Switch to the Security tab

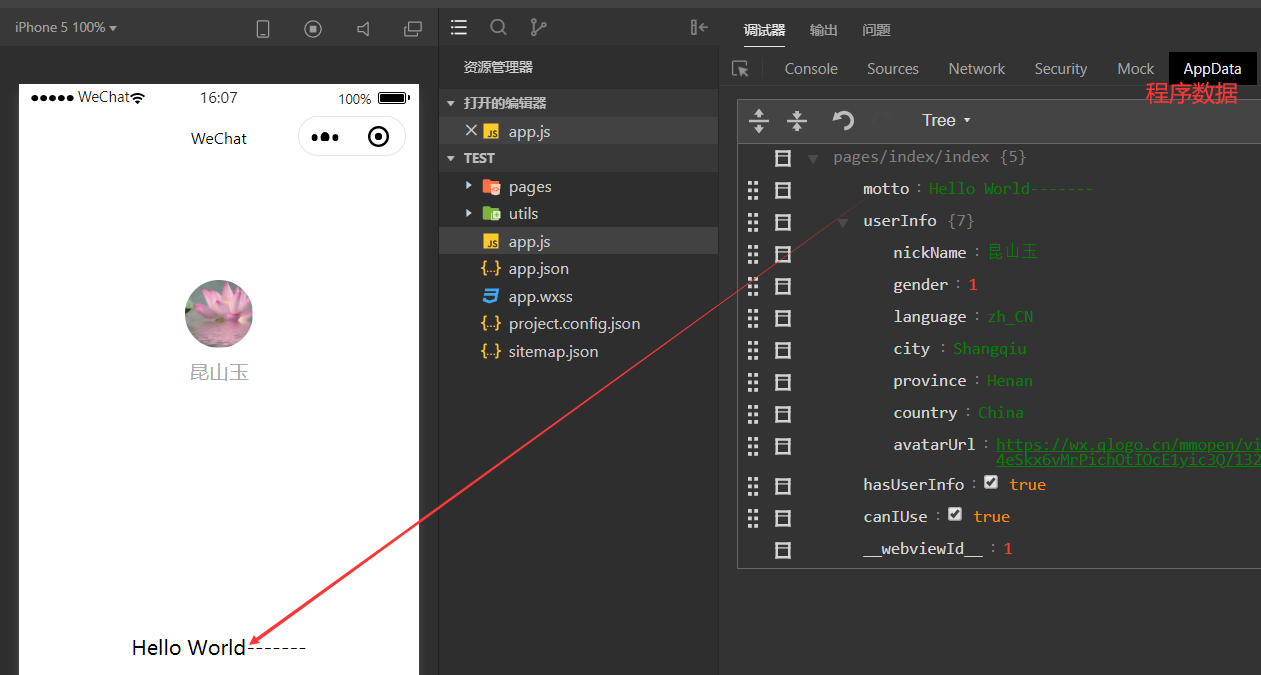pyautogui.click(x=1061, y=68)
